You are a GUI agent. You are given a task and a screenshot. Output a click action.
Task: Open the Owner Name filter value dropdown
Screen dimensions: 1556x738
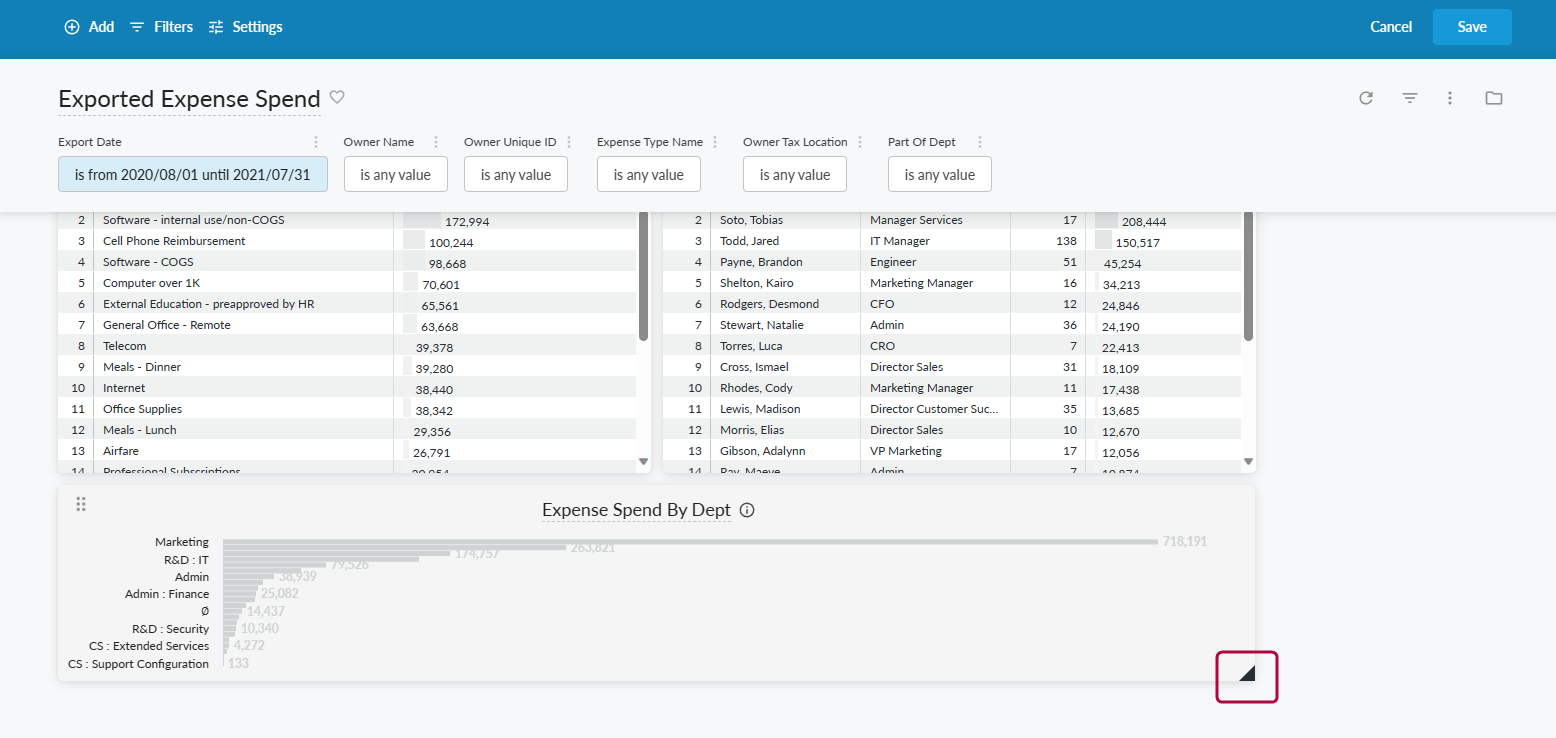(x=395, y=175)
